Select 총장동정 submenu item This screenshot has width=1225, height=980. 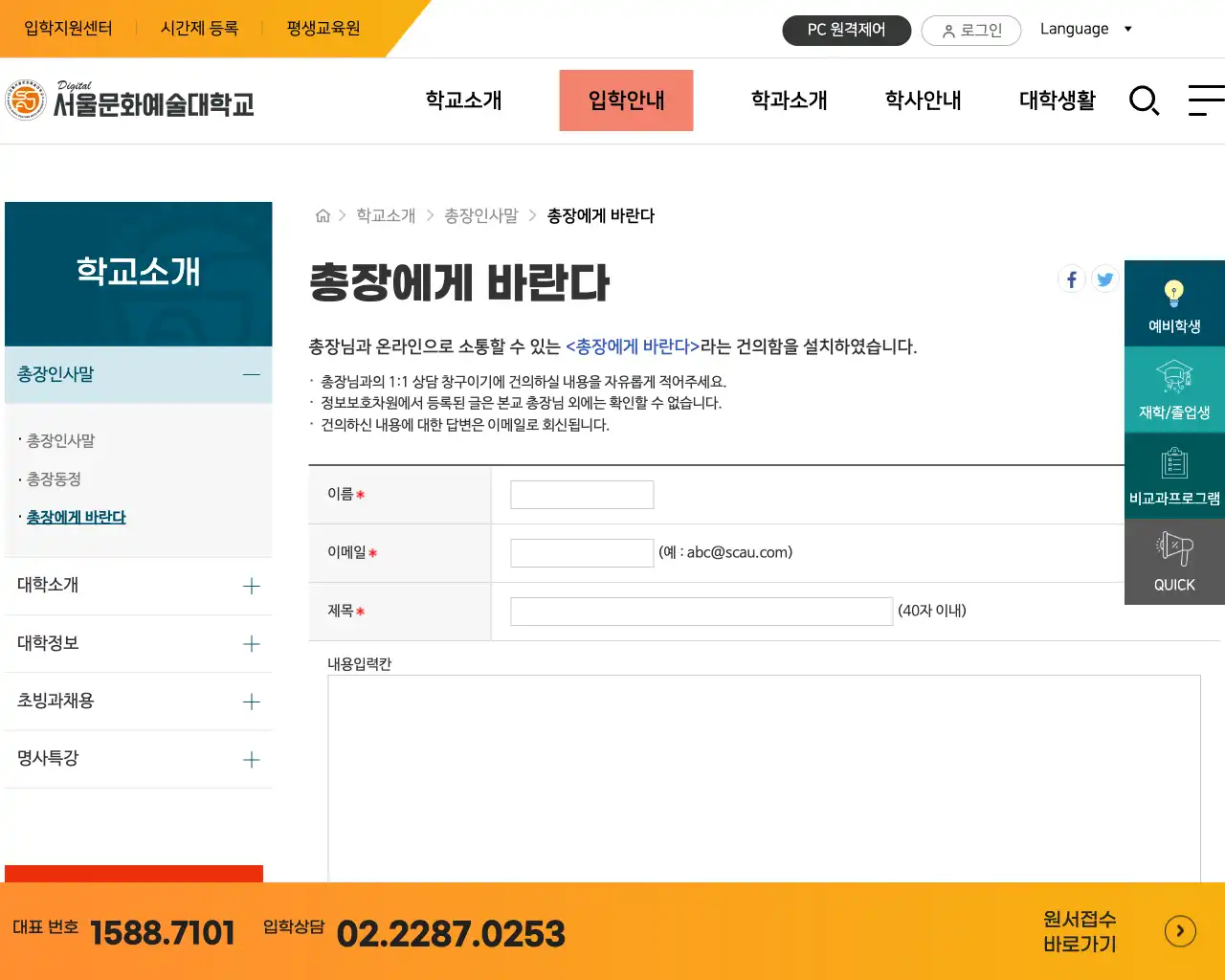[x=54, y=479]
